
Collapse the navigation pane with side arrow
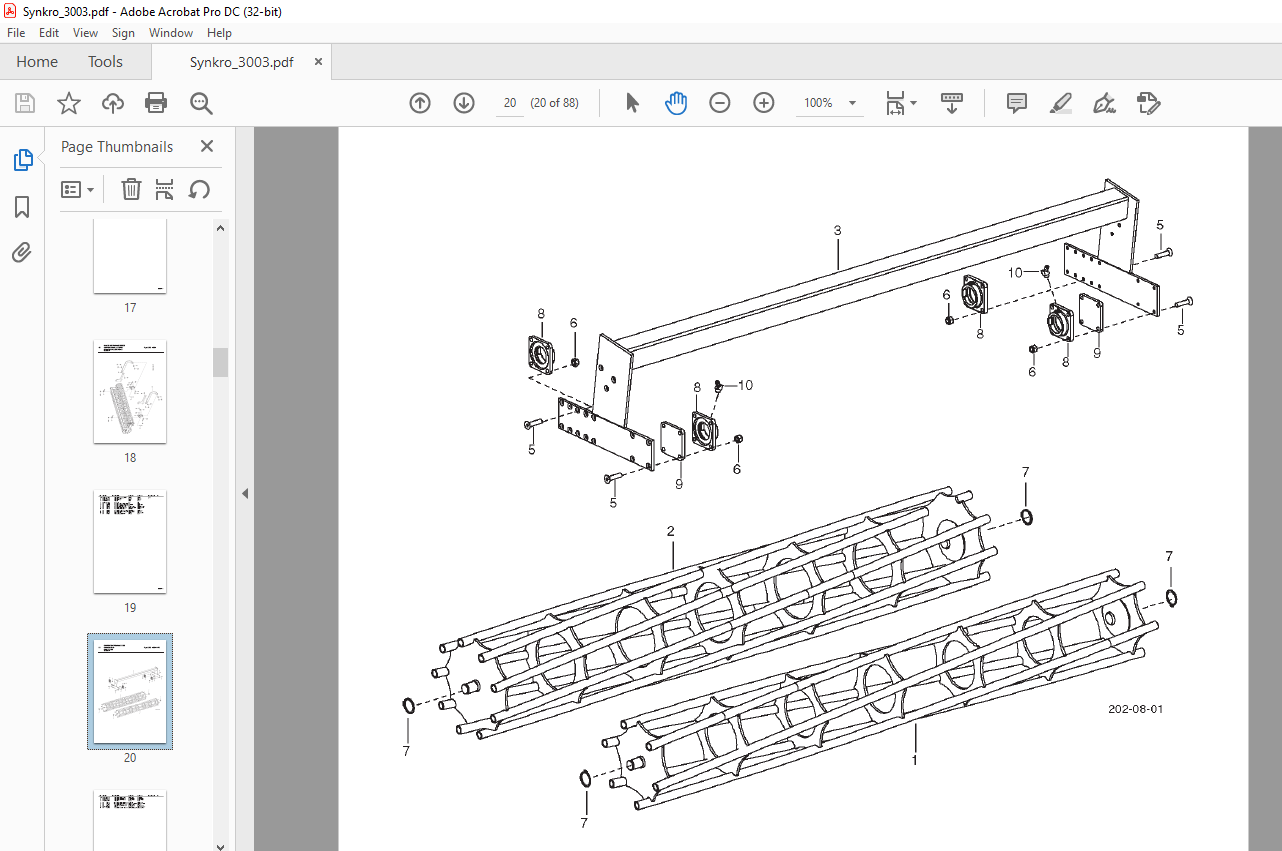pyautogui.click(x=245, y=493)
